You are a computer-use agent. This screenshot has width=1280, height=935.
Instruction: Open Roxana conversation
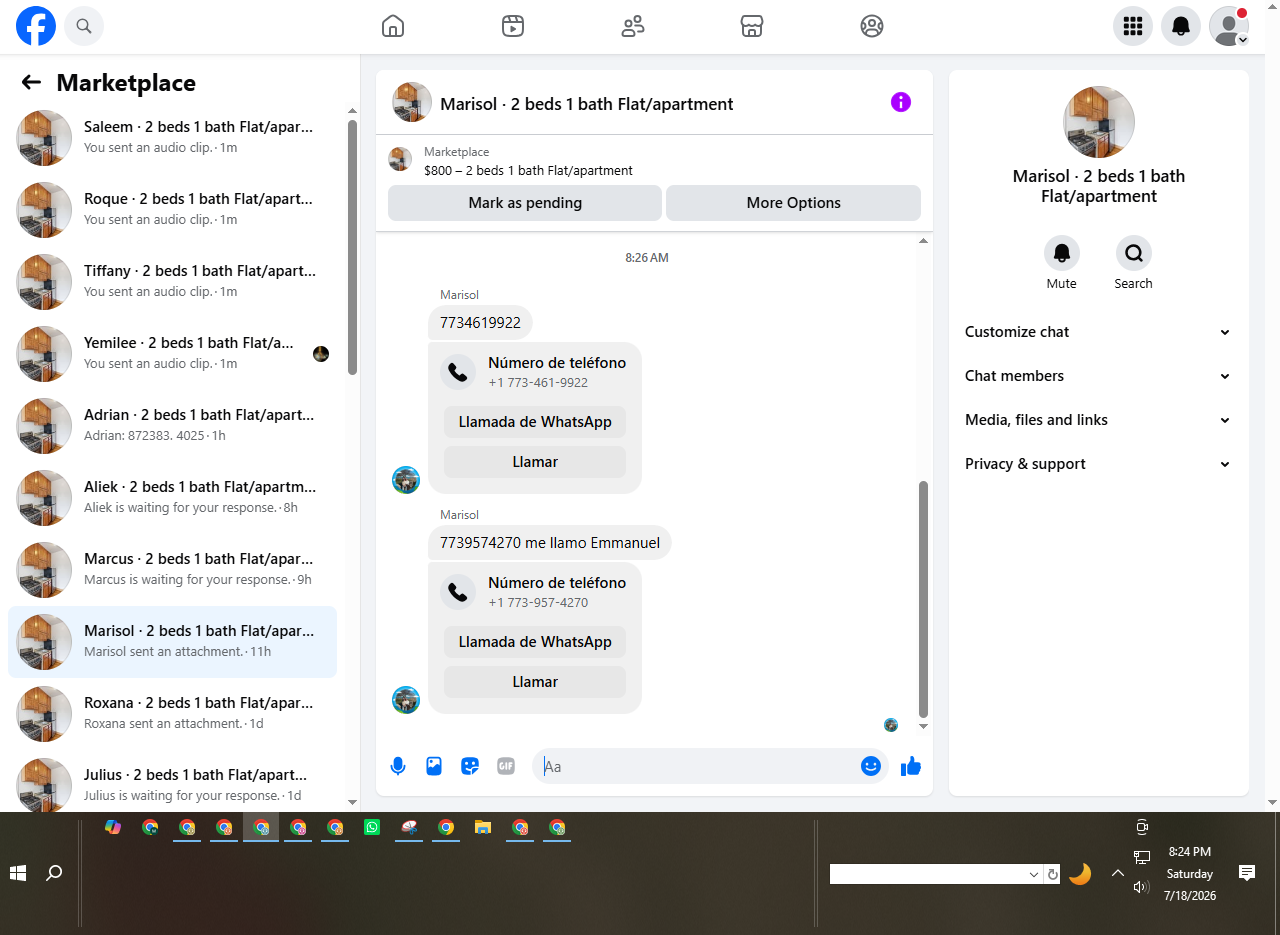tap(172, 714)
